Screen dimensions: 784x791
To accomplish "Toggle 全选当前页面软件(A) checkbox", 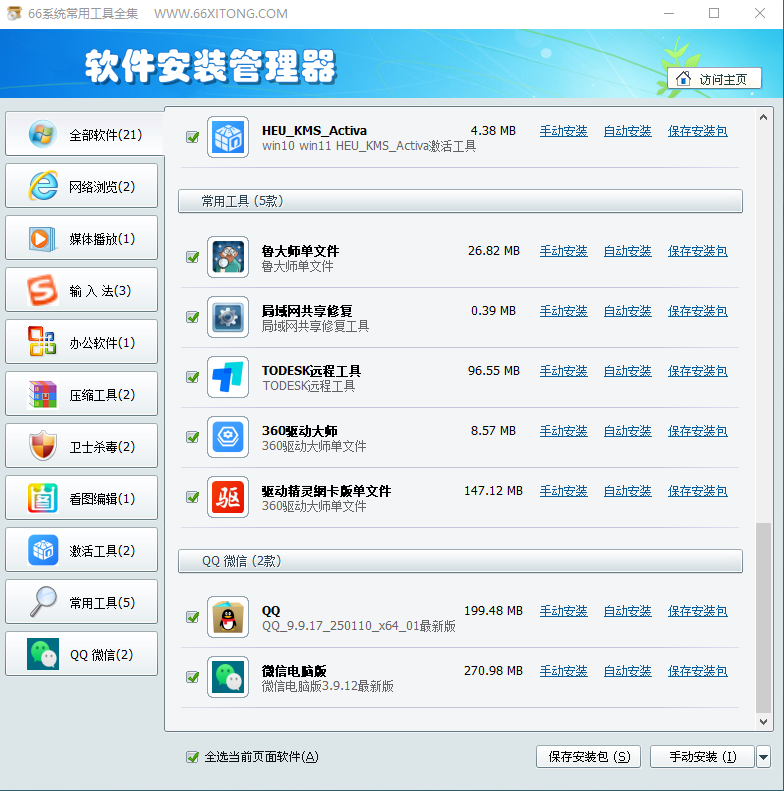I will click(193, 757).
